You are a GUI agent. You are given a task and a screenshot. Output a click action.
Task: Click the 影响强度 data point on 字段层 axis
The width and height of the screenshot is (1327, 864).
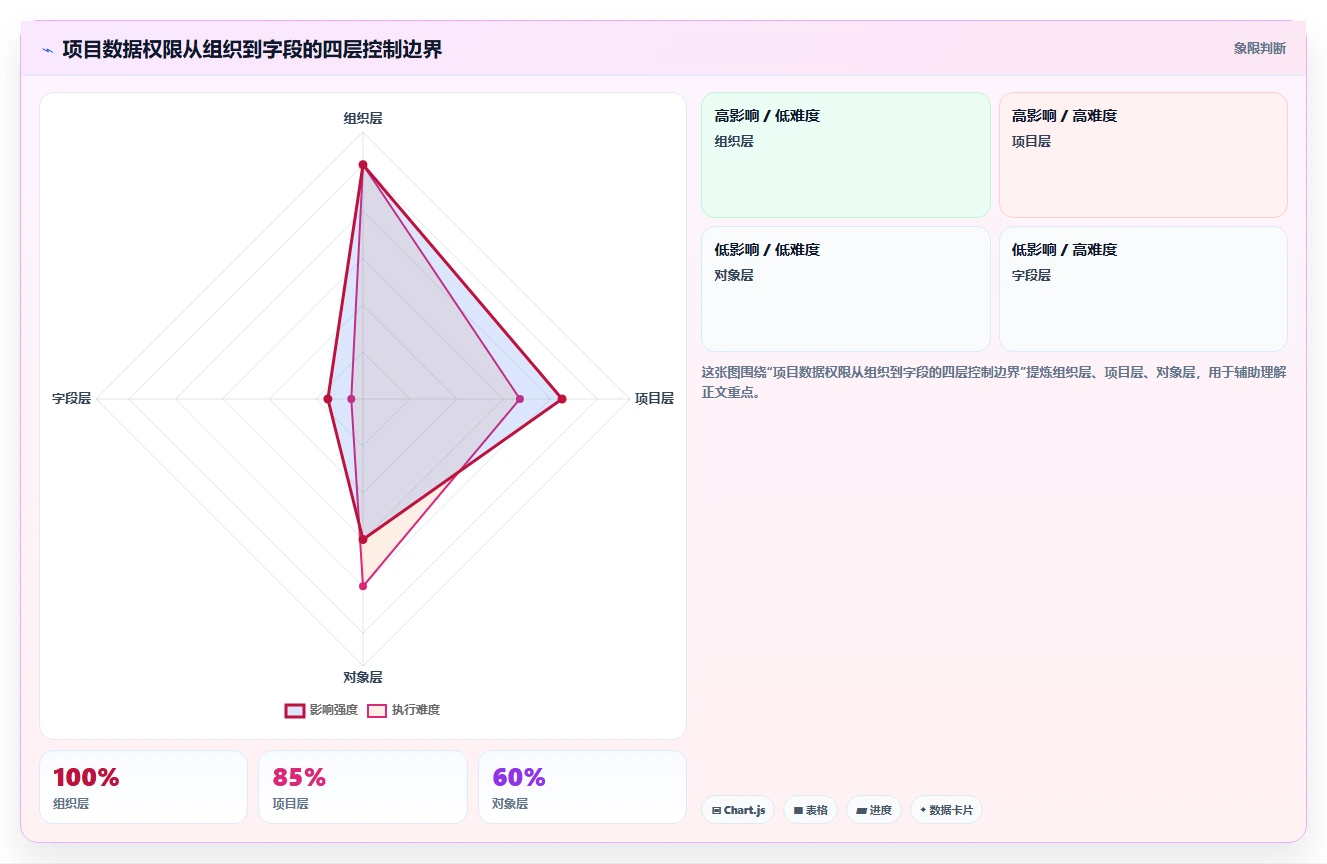[328, 399]
